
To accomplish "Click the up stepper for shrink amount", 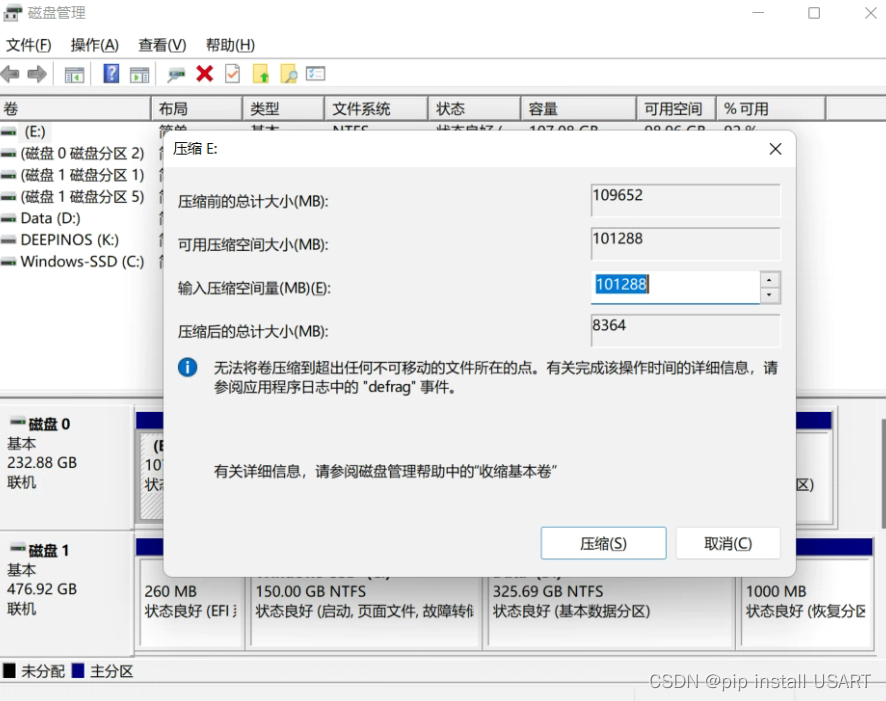I will click(770, 280).
